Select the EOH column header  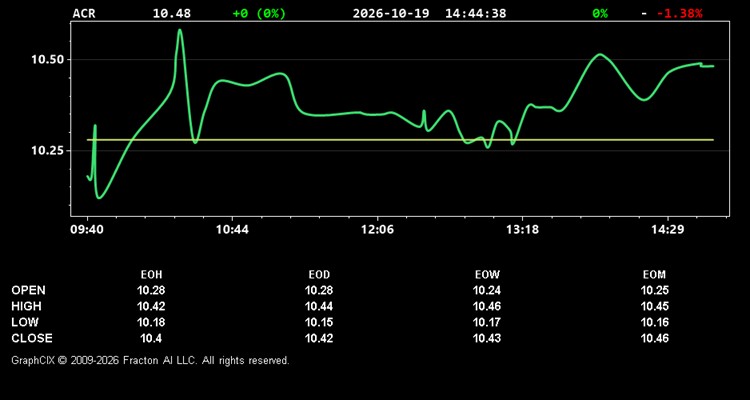[151, 275]
